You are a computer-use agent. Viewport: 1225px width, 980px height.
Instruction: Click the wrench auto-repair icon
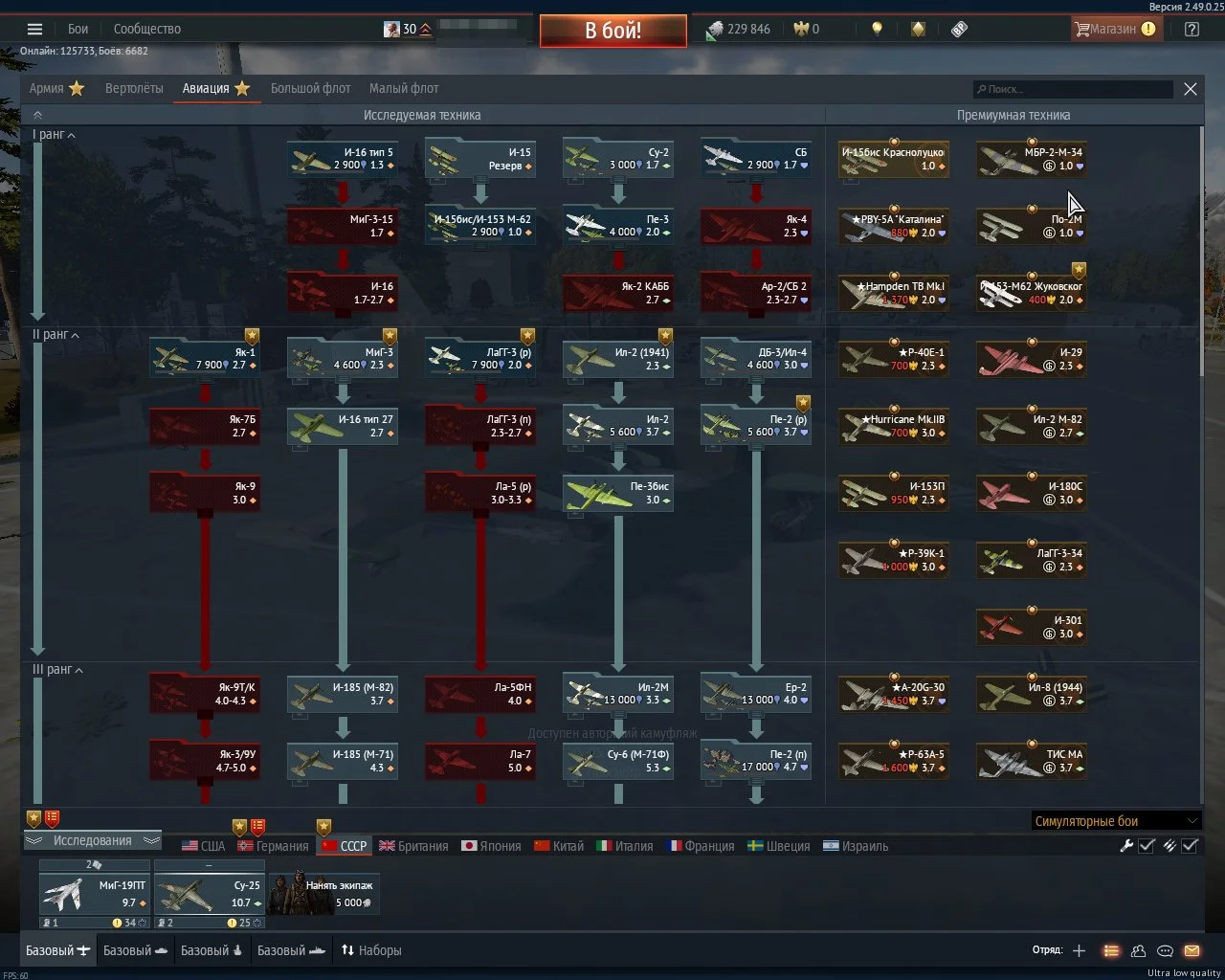[1126, 846]
